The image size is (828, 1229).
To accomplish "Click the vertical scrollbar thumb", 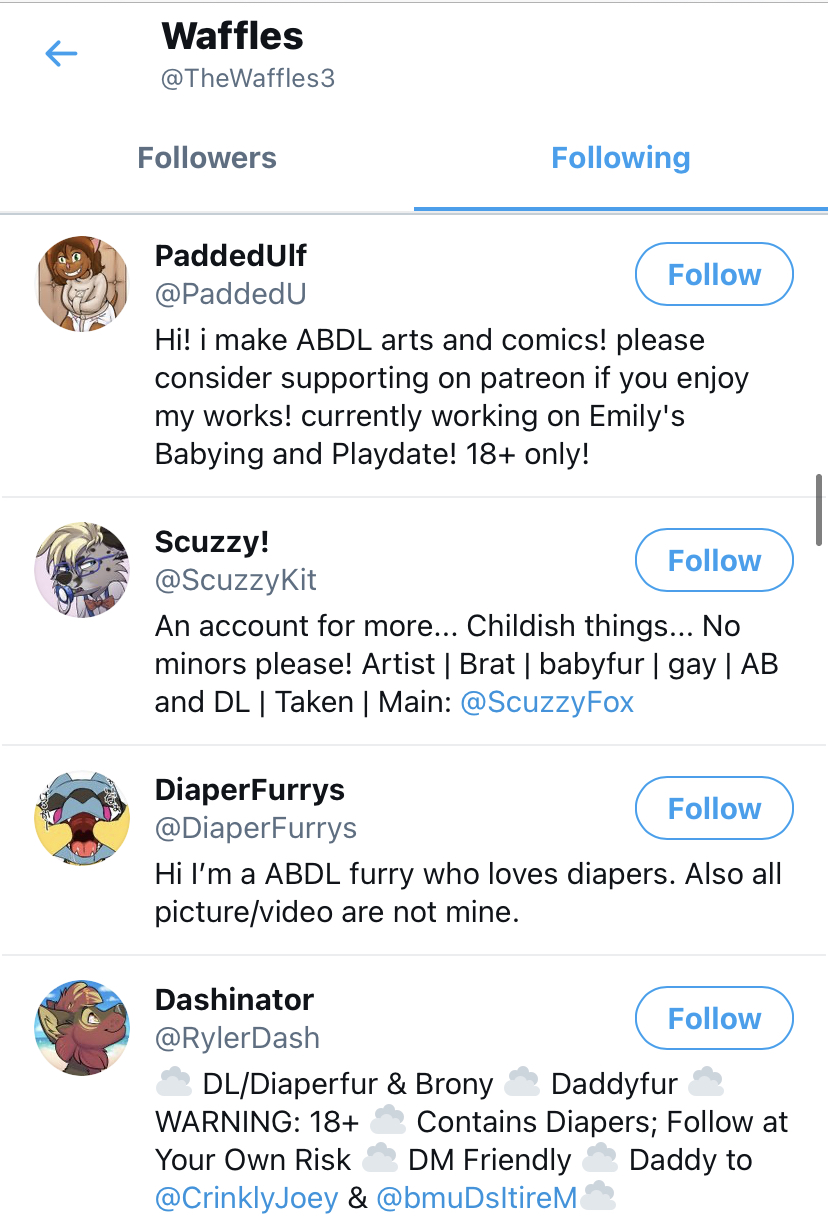I will click(x=821, y=510).
